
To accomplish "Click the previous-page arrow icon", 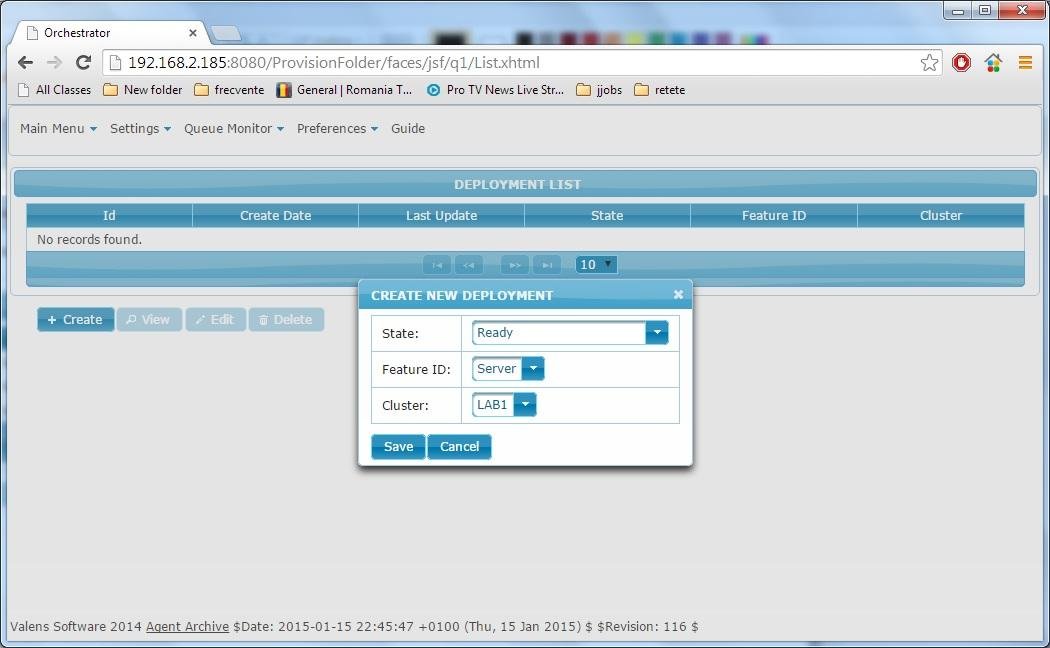I will pos(469,264).
